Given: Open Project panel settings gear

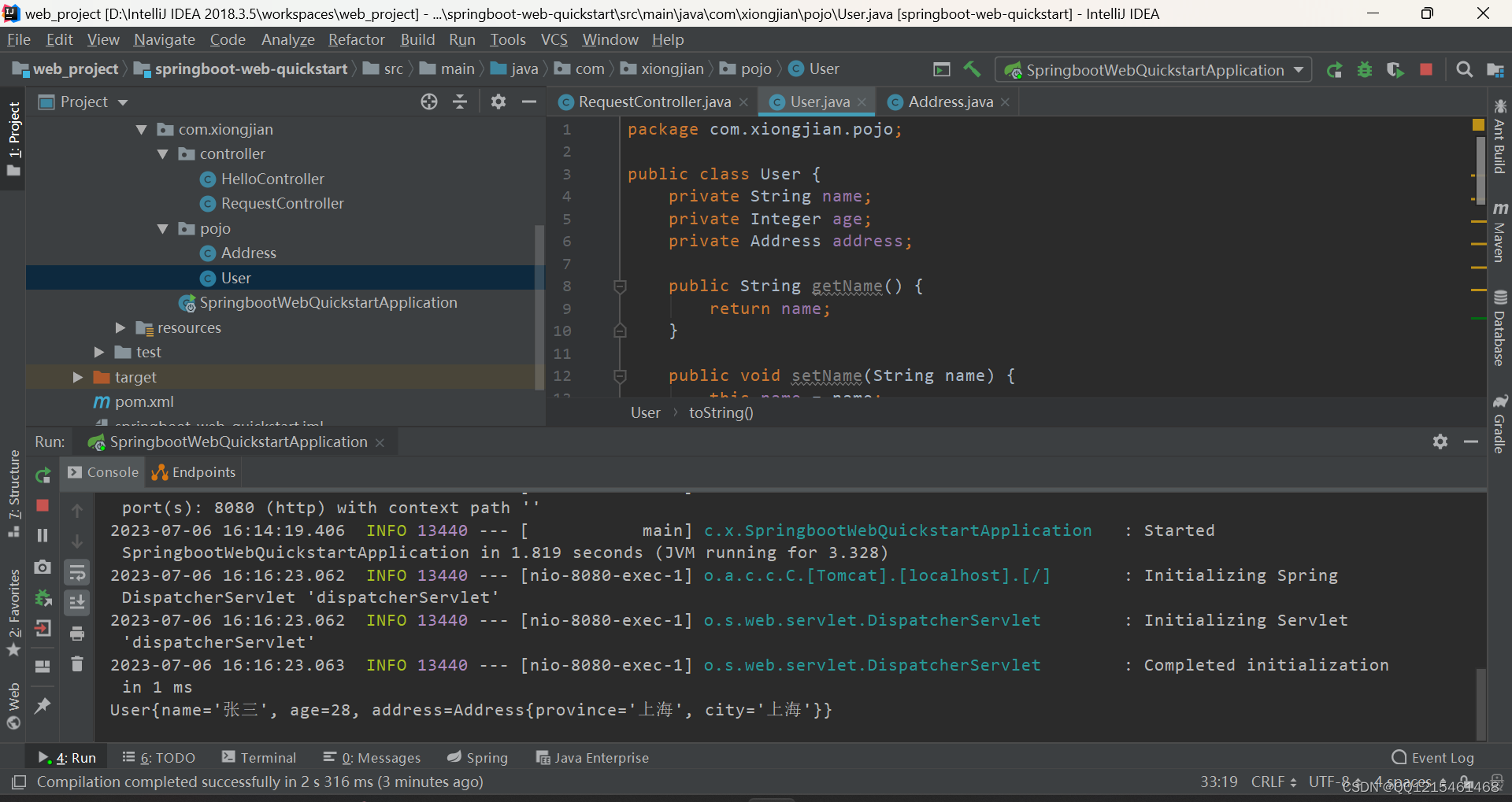Looking at the screenshot, I should pos(498,102).
